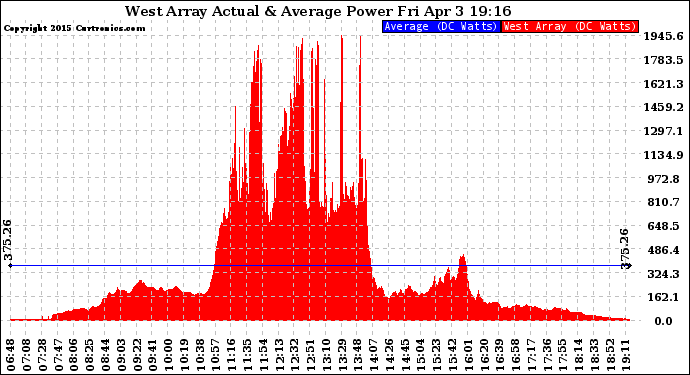This screenshot has height=375, width=690.
Task: Click the x-axis time label 16:01
Action: (468, 355)
